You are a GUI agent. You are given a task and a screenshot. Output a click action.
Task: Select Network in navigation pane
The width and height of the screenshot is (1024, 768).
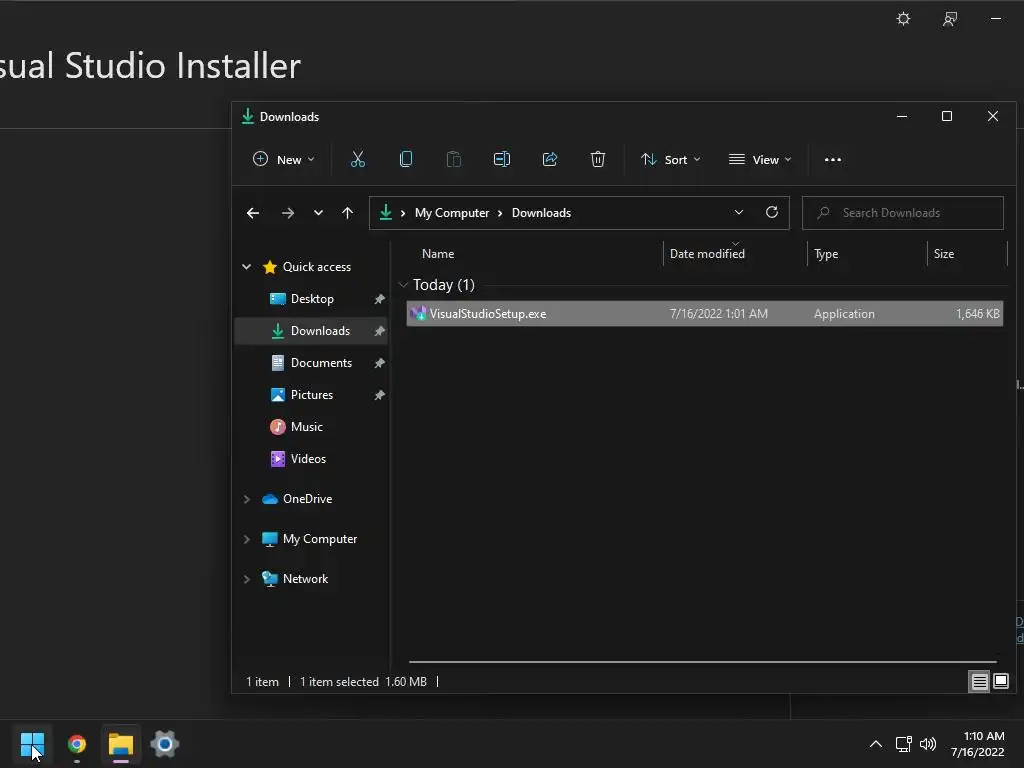tap(305, 579)
